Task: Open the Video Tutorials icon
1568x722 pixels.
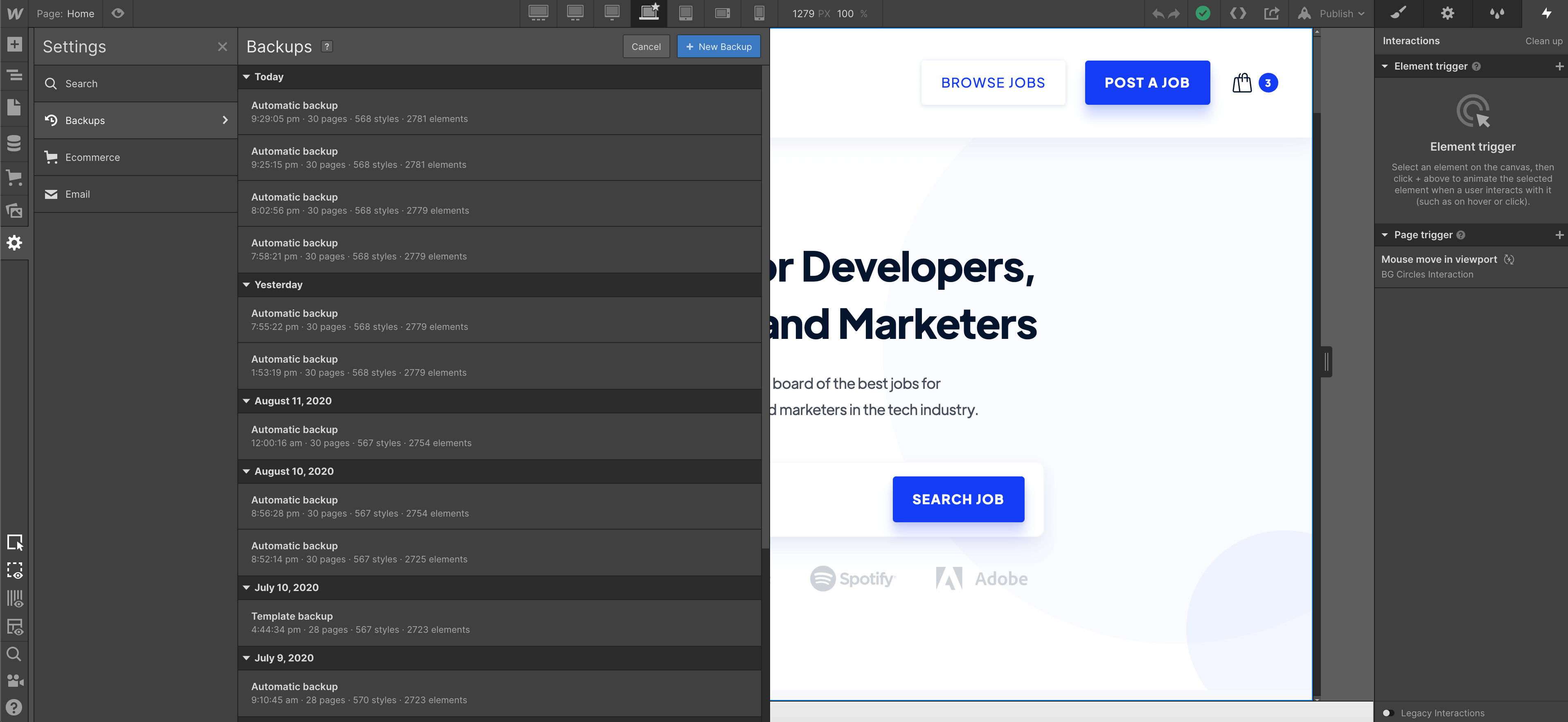Action: click(x=14, y=681)
